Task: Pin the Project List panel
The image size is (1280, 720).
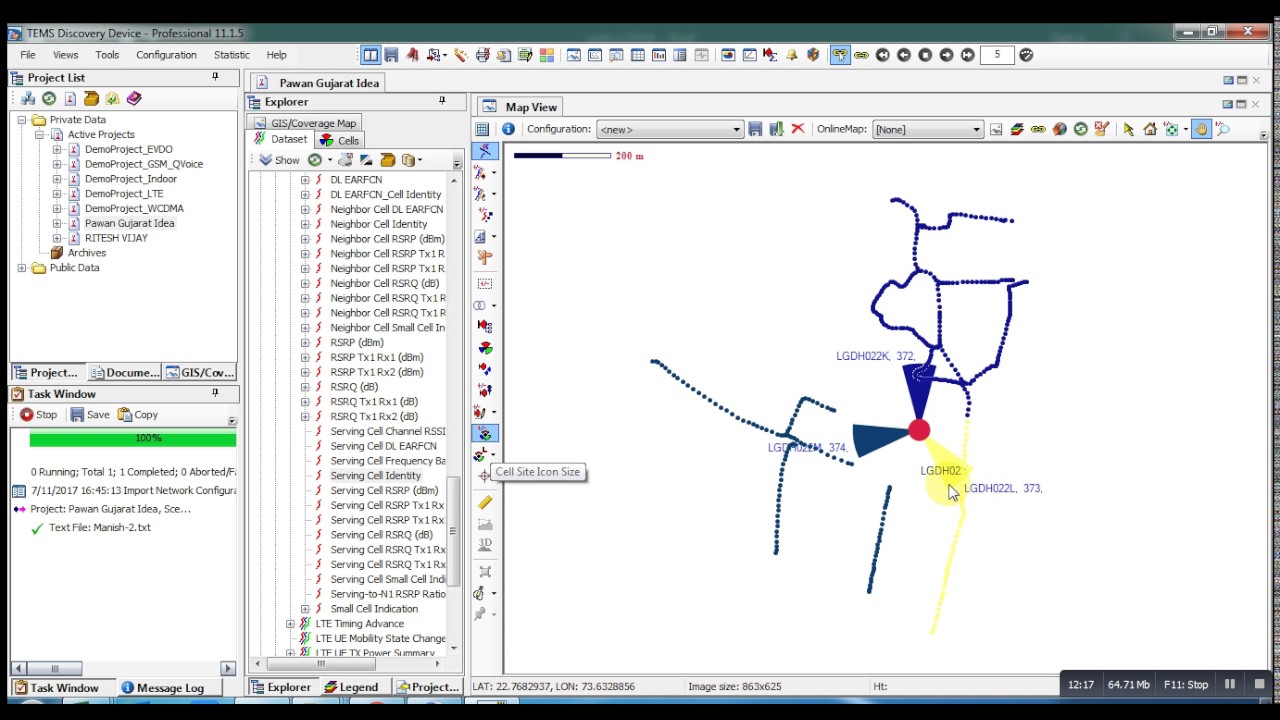Action: click(215, 77)
